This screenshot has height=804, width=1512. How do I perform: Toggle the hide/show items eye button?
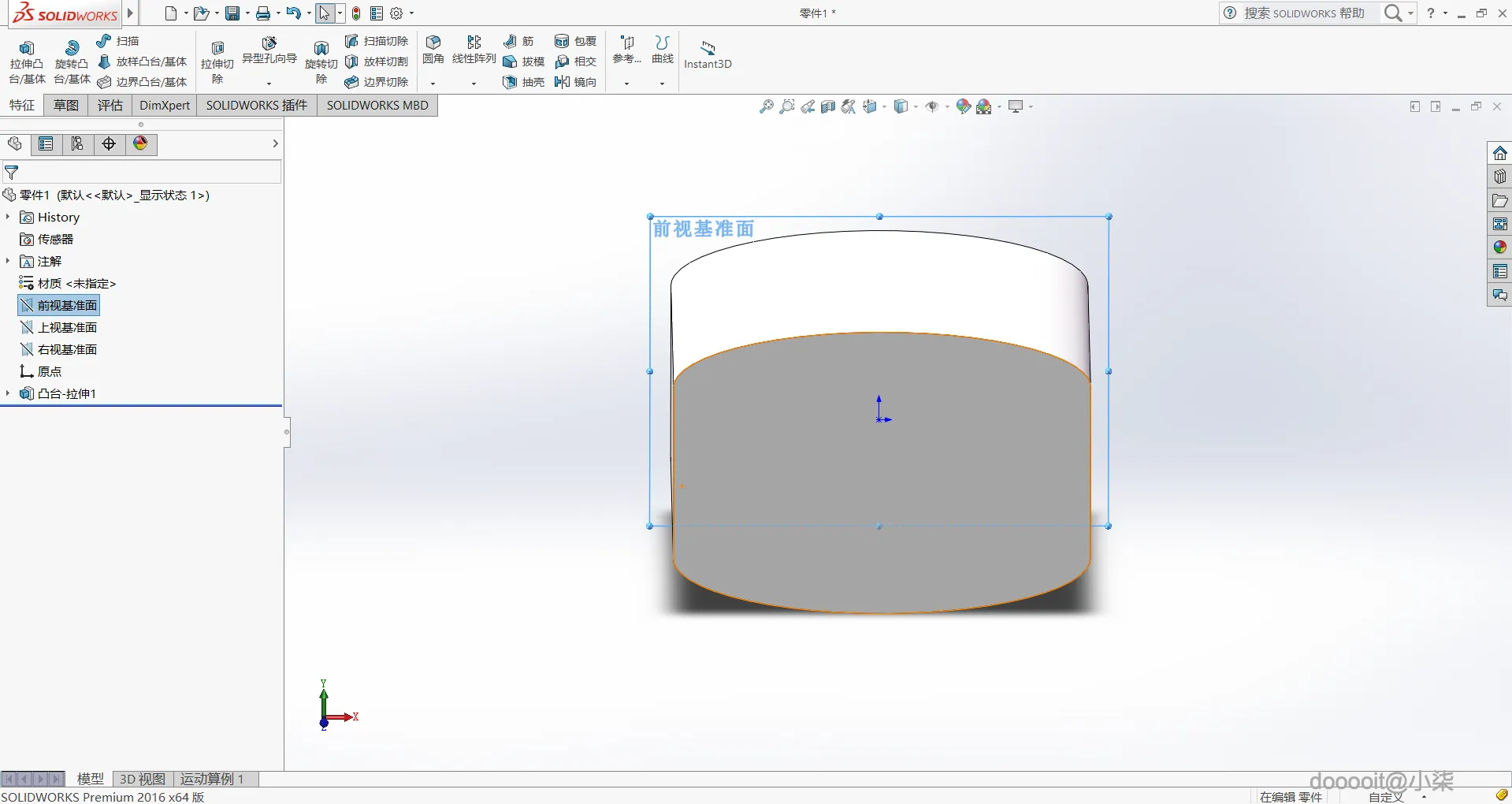point(932,106)
